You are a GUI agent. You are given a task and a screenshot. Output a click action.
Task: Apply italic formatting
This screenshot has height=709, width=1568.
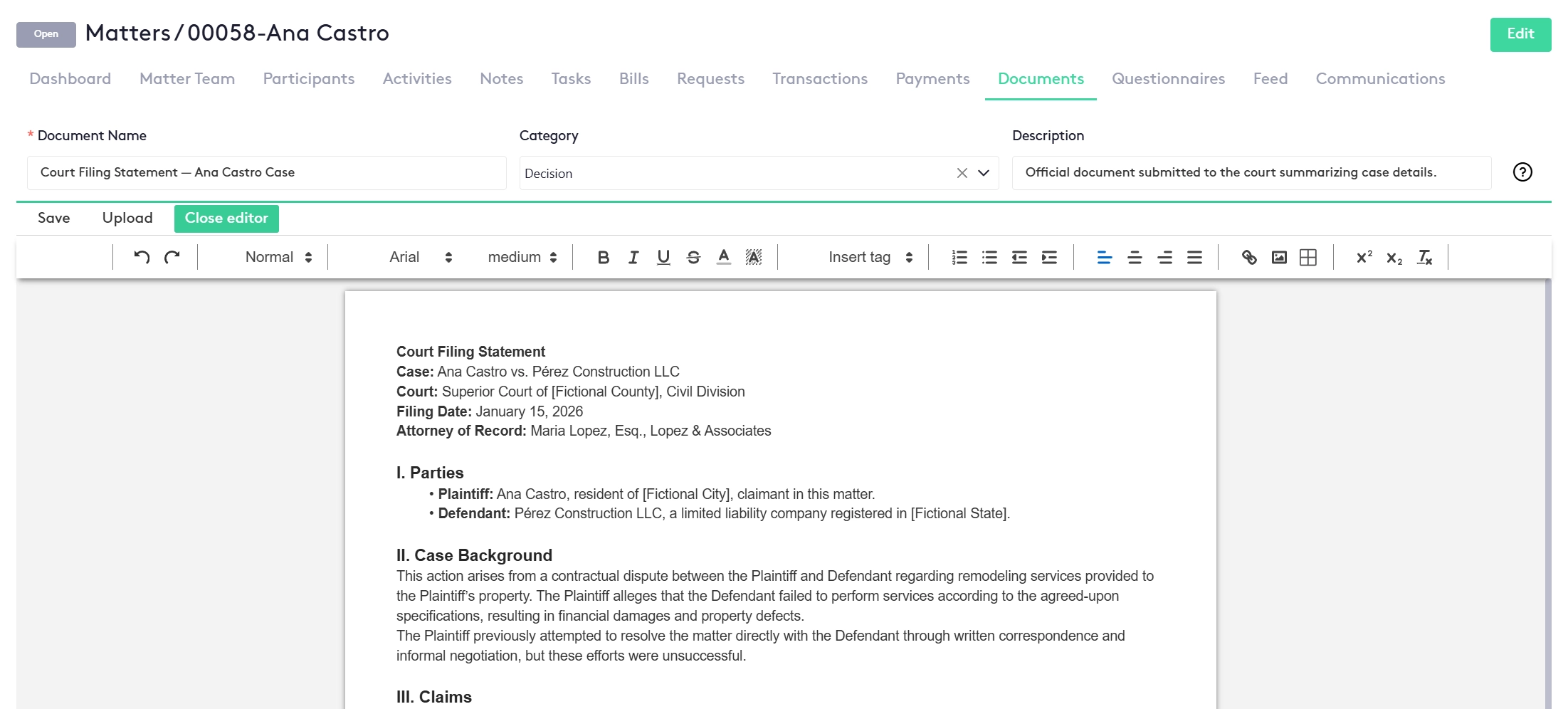pyautogui.click(x=633, y=257)
